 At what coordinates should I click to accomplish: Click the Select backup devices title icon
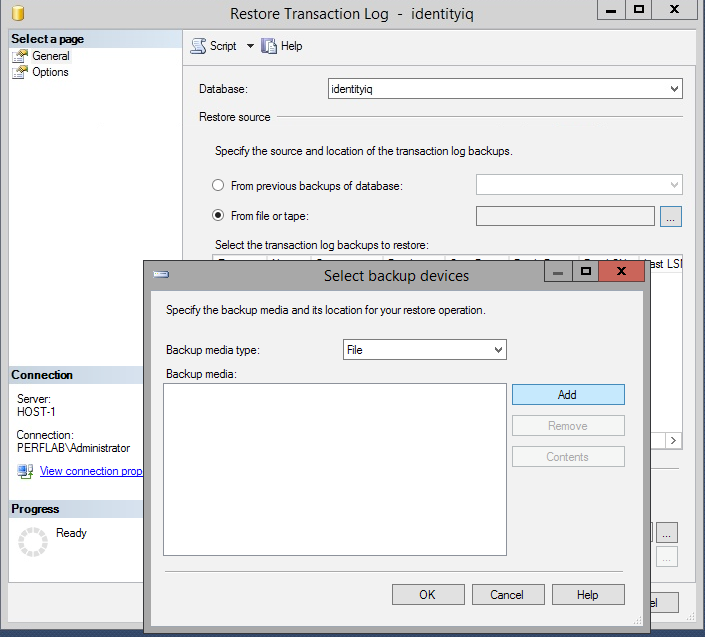(161, 274)
